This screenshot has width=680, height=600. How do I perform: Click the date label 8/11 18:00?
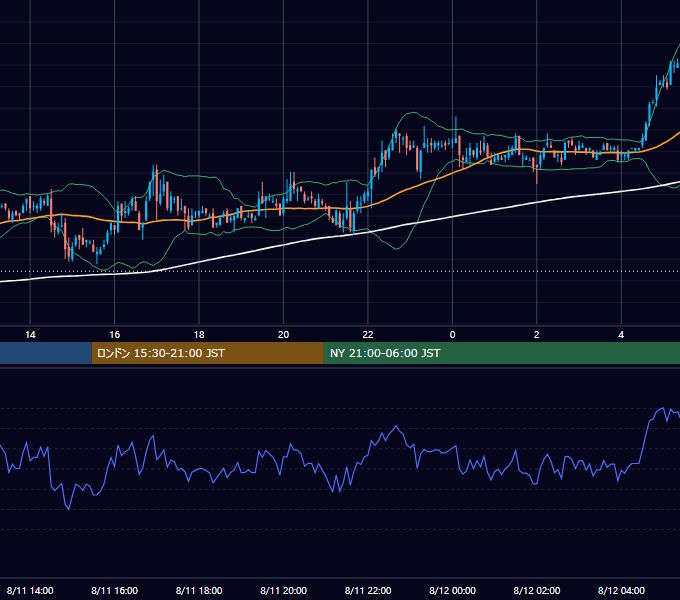199,590
